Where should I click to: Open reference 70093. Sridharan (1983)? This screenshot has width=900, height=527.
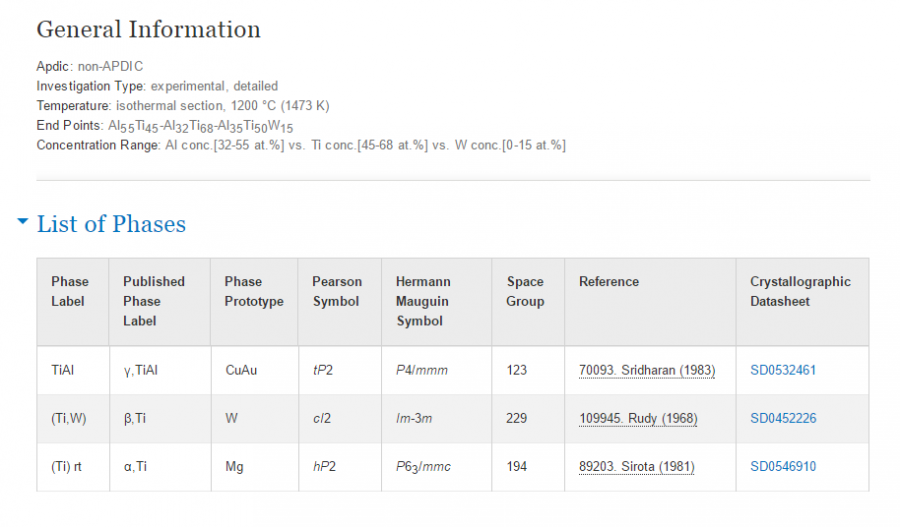[647, 370]
